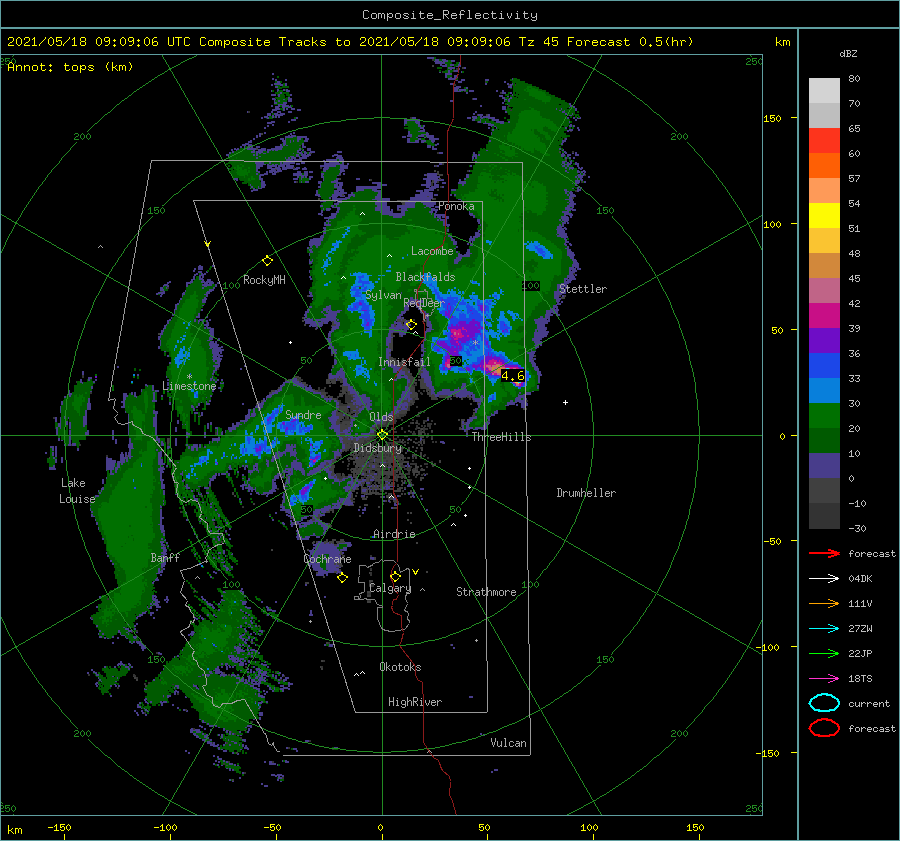Click the Innisfail city label
Image resolution: width=900 pixels, height=841 pixels.
point(404,362)
